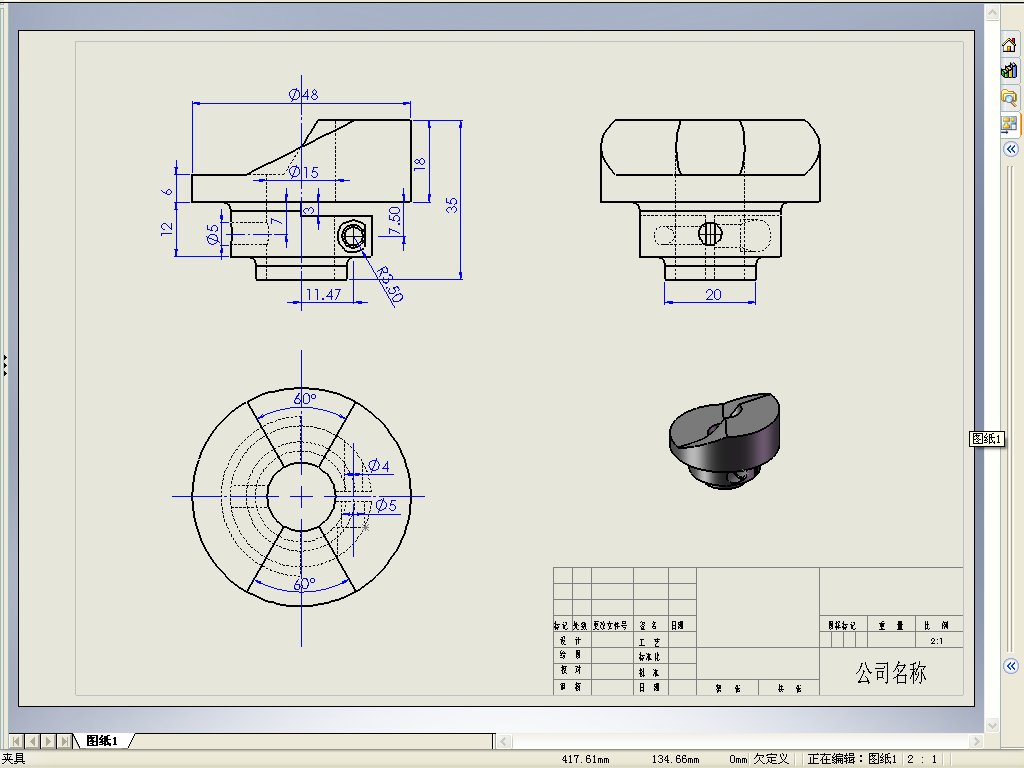Select the lower 60° angle dimension
Viewport: 1024px width, 768px height.
click(304, 583)
